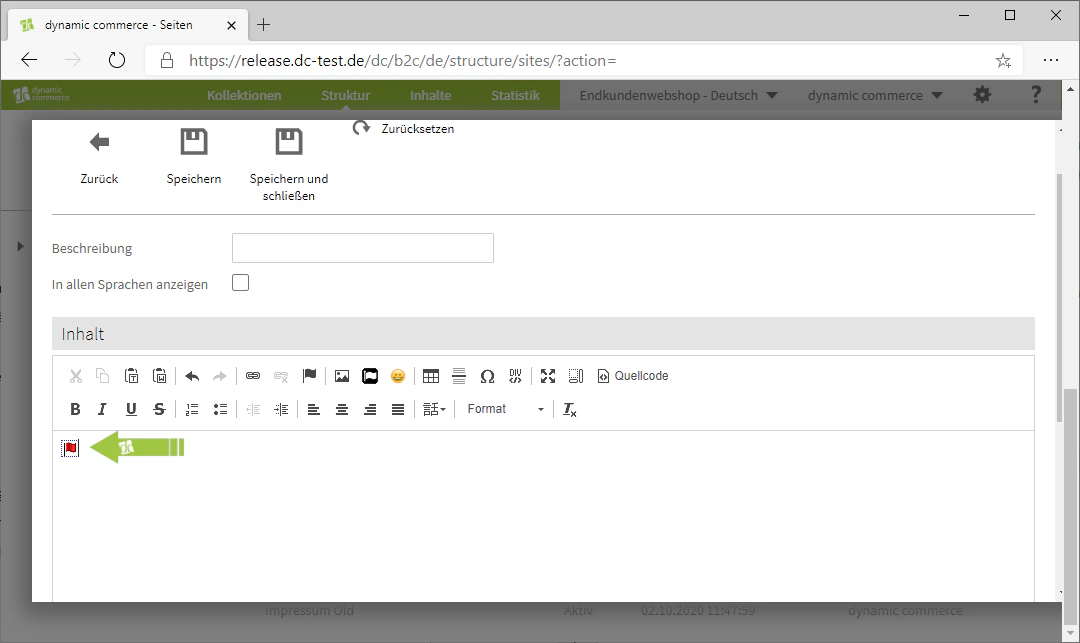Toggle bold formatting

tap(76, 409)
